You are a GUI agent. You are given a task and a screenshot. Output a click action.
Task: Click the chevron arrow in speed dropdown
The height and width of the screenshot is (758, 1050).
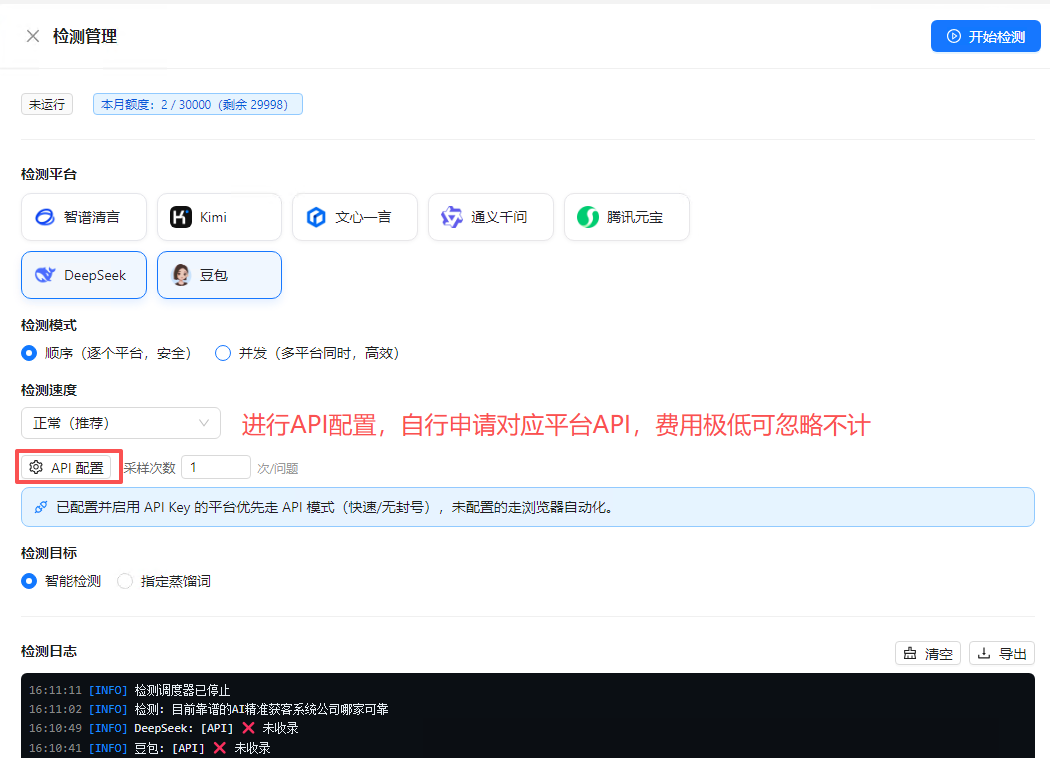coord(204,423)
